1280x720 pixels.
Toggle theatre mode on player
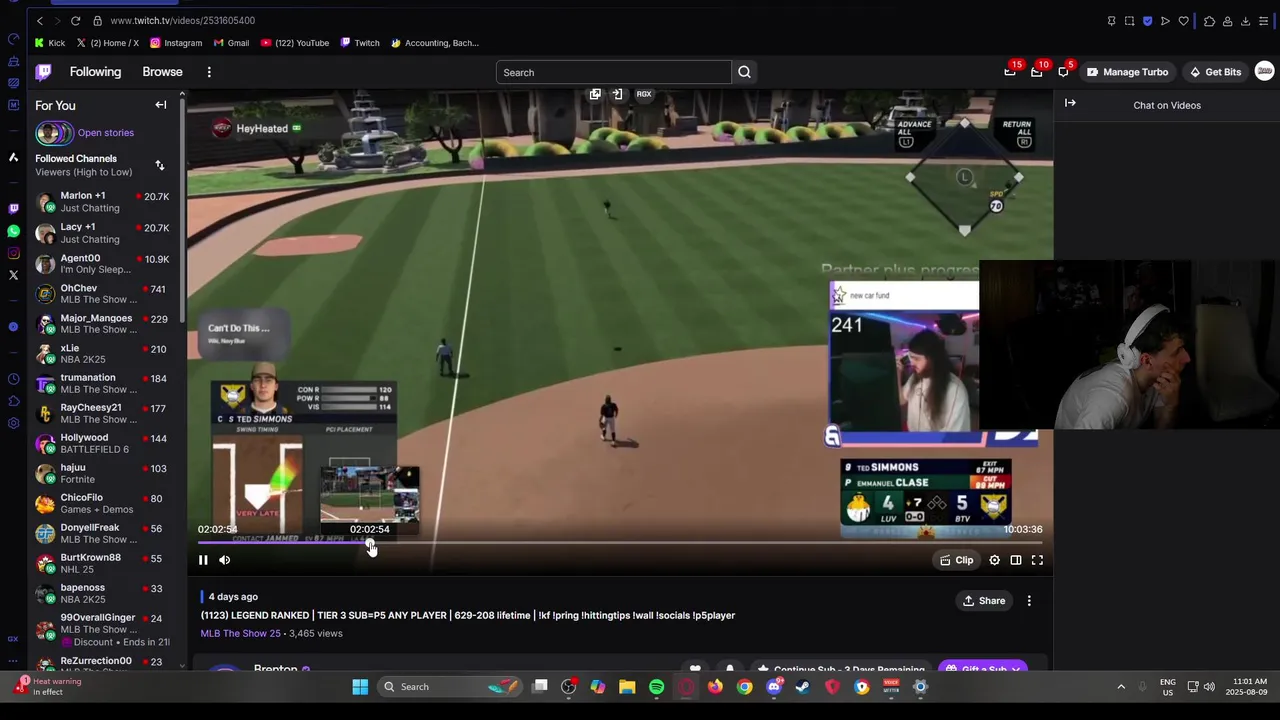tap(1016, 560)
